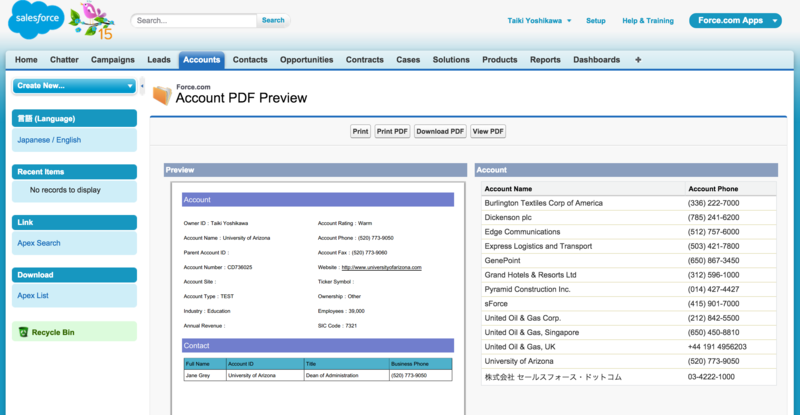Click the Print PDF button
800x415 pixels.
(x=392, y=131)
